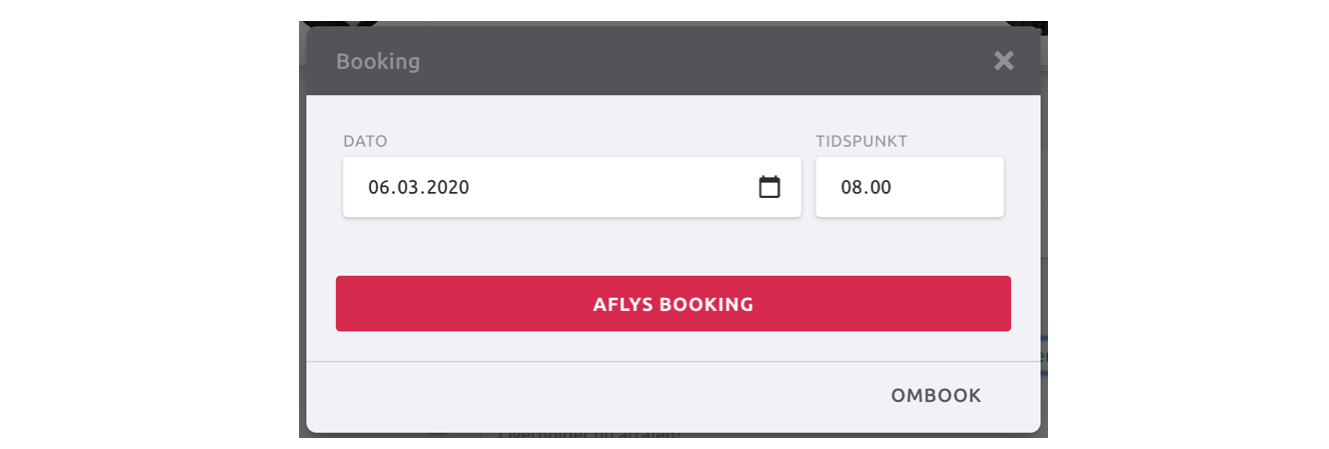Click the date value 06.03.2020
Screen dimensions: 1329x449
tap(419, 187)
